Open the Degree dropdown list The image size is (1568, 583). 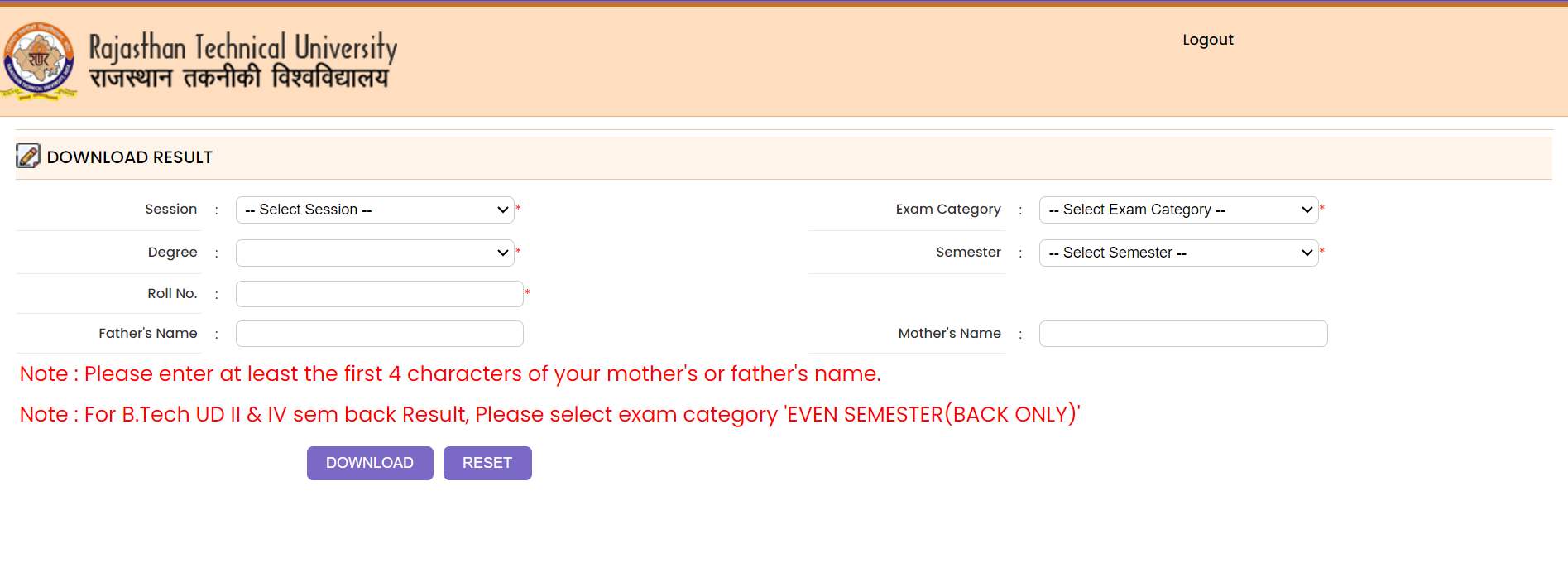(x=375, y=253)
